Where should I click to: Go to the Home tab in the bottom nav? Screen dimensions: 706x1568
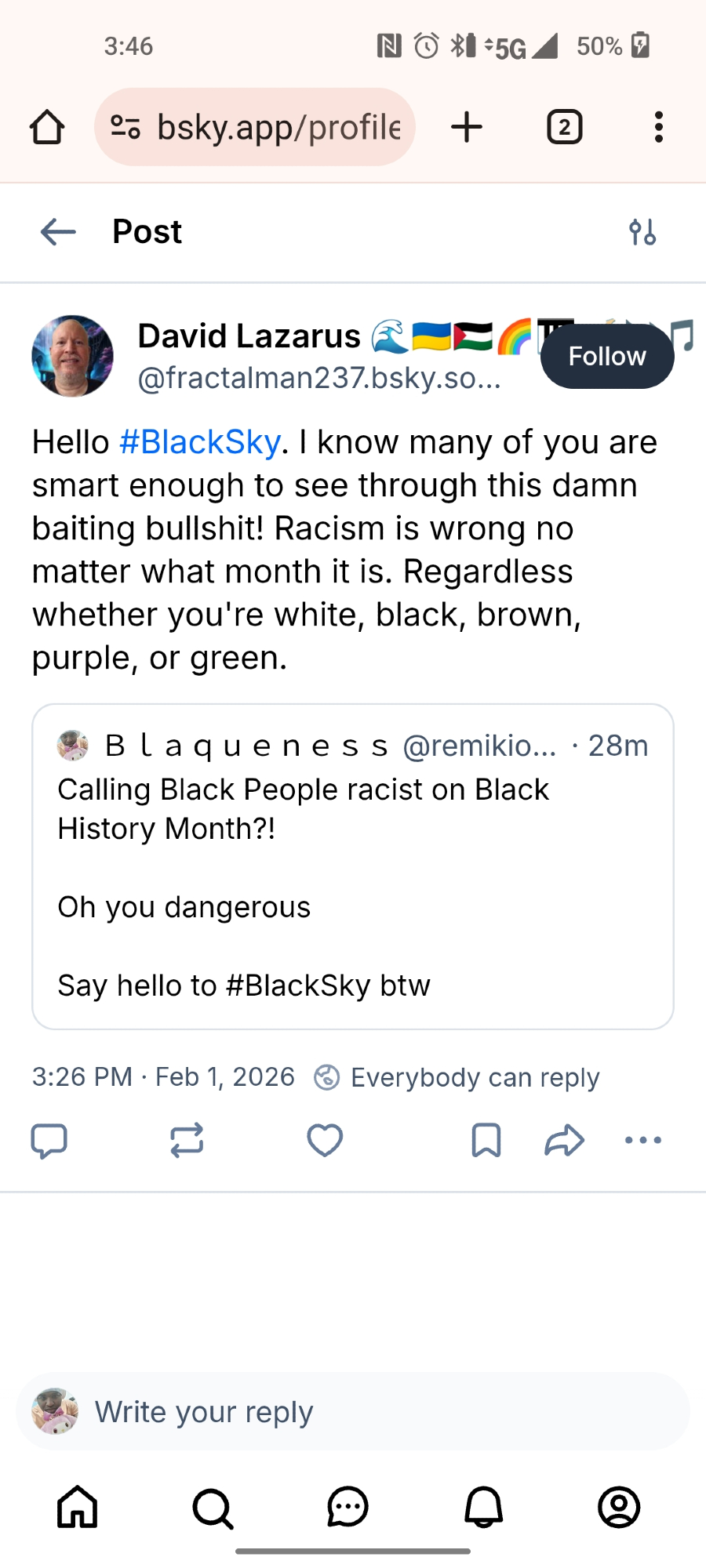coord(78,1507)
